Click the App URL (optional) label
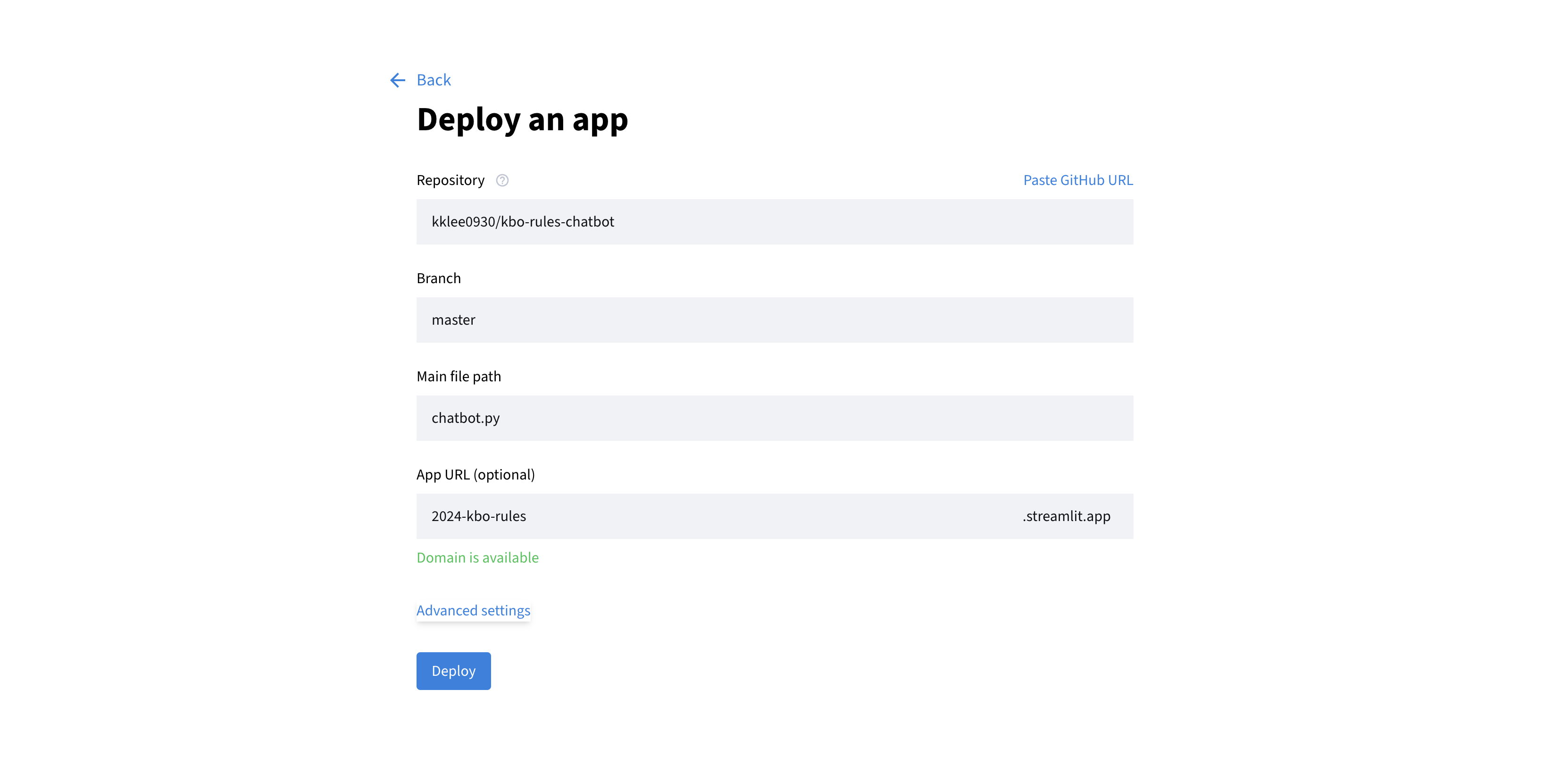 (475, 474)
